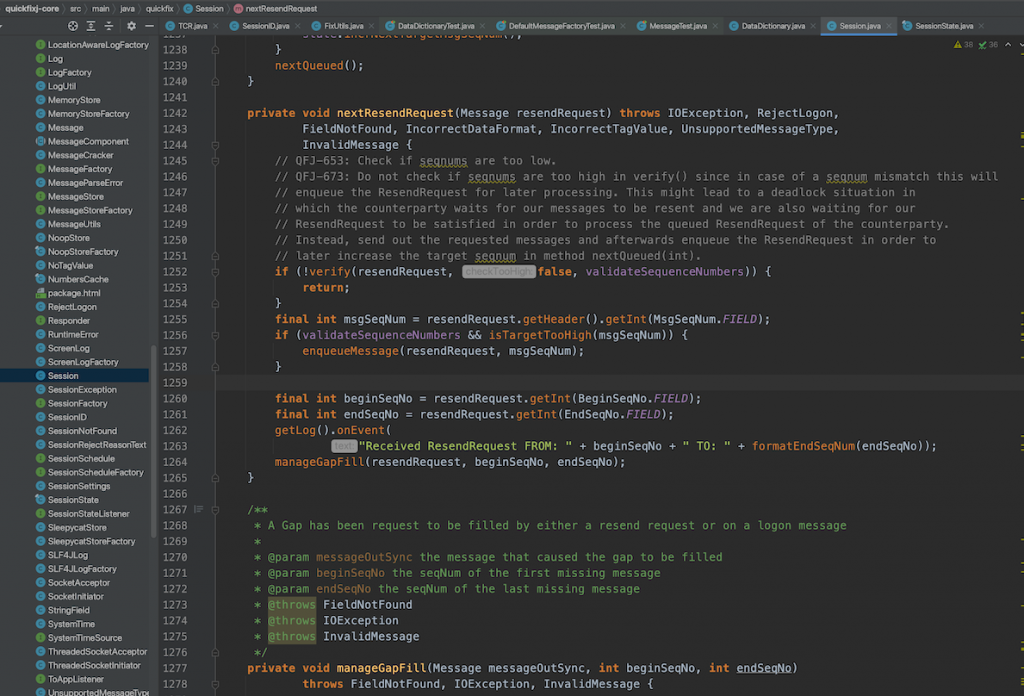
Task: Click the ToAppListener interface icon
Action: [x=40, y=679]
